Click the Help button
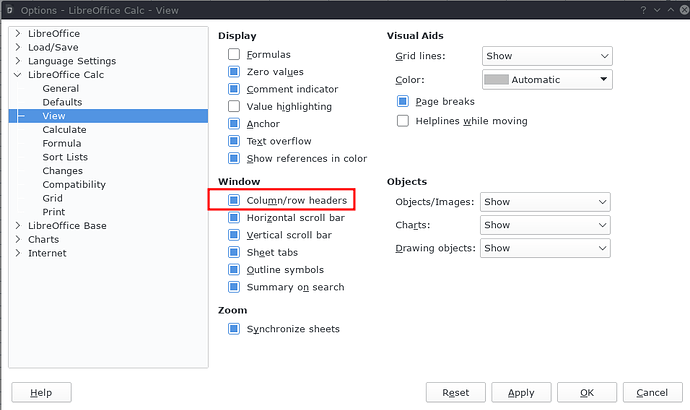 click(41, 392)
